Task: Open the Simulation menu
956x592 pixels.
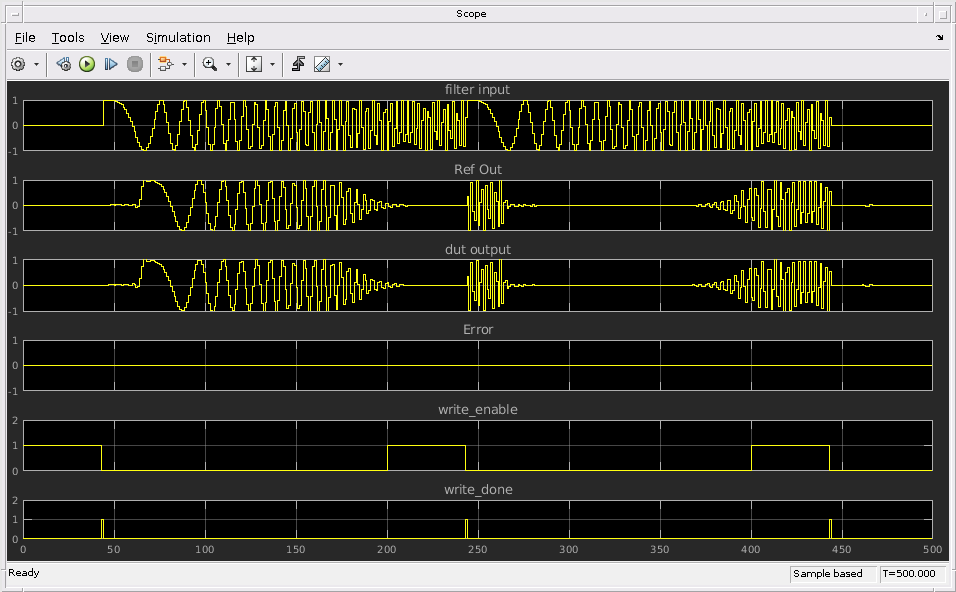Action: click(x=178, y=37)
